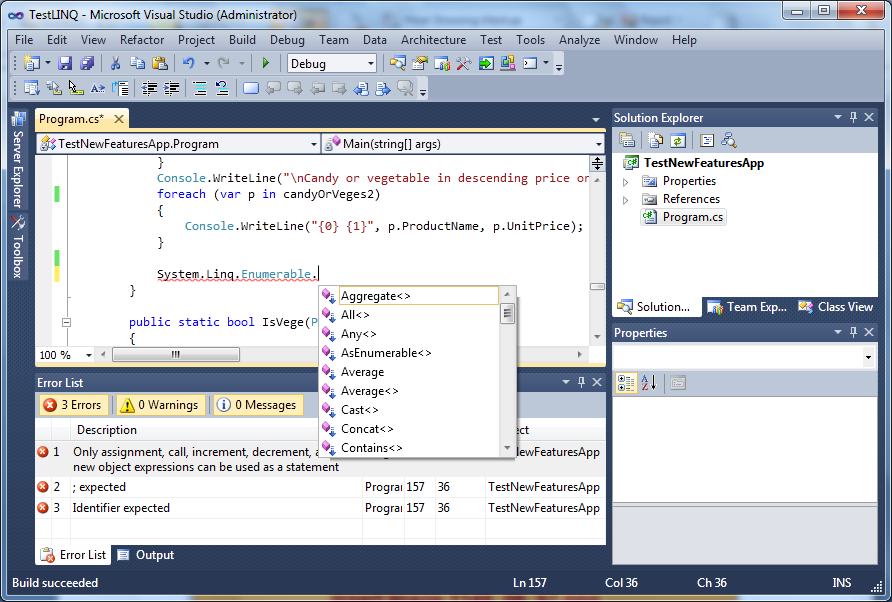
Task: Open the Toolbox hammer-and-wrench icon
Action: (x=464, y=63)
